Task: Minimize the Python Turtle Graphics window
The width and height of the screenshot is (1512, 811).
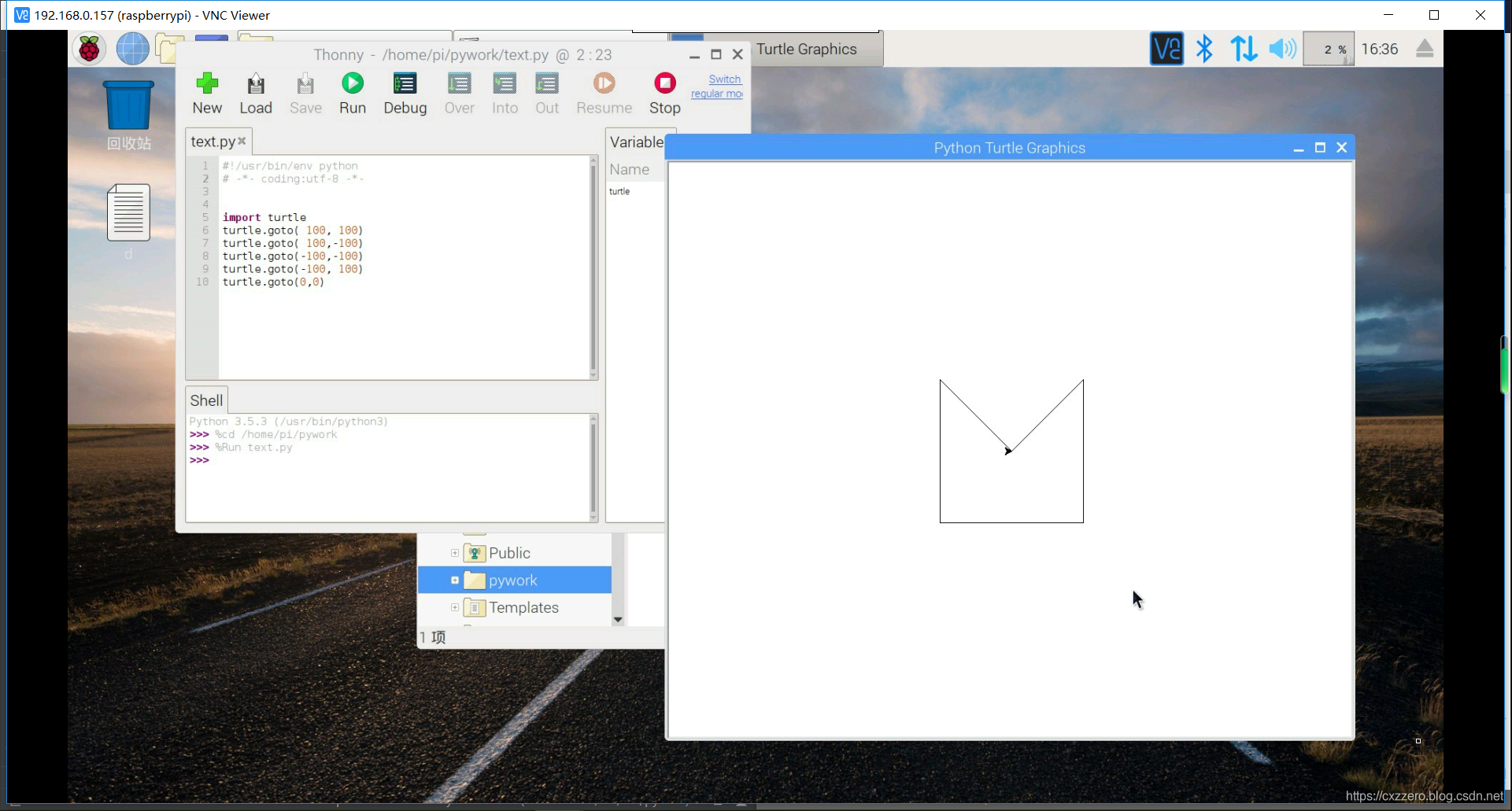Action: 1298,148
